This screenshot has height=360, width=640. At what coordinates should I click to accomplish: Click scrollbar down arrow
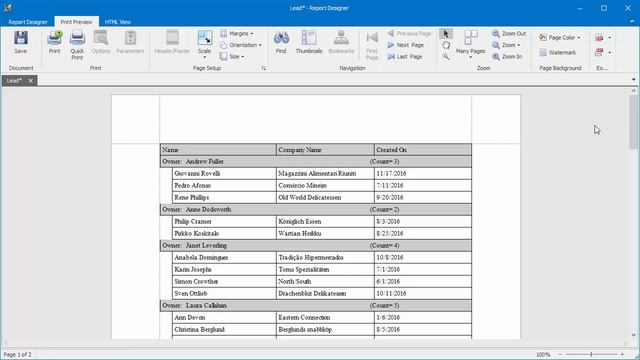(x=633, y=335)
